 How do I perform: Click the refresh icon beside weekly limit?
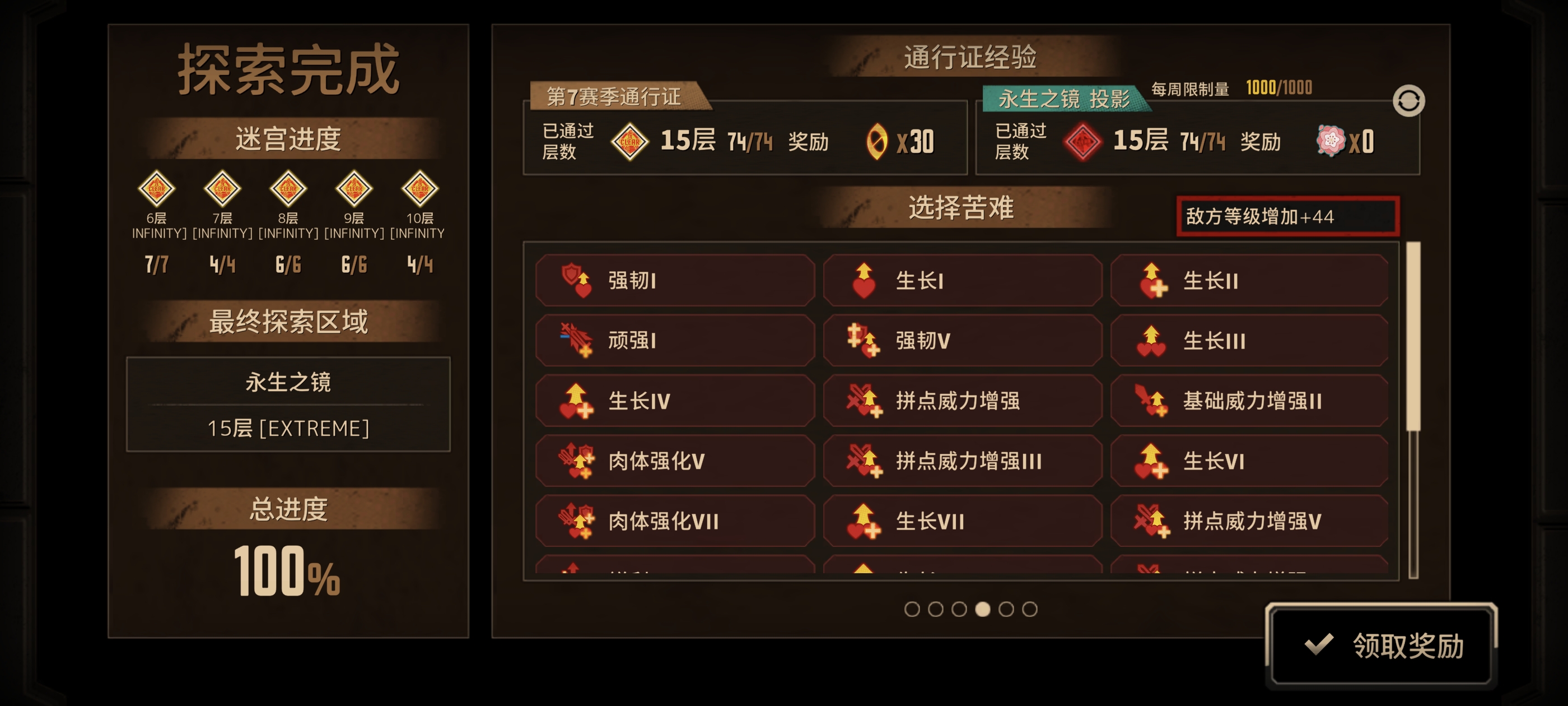click(x=1408, y=100)
